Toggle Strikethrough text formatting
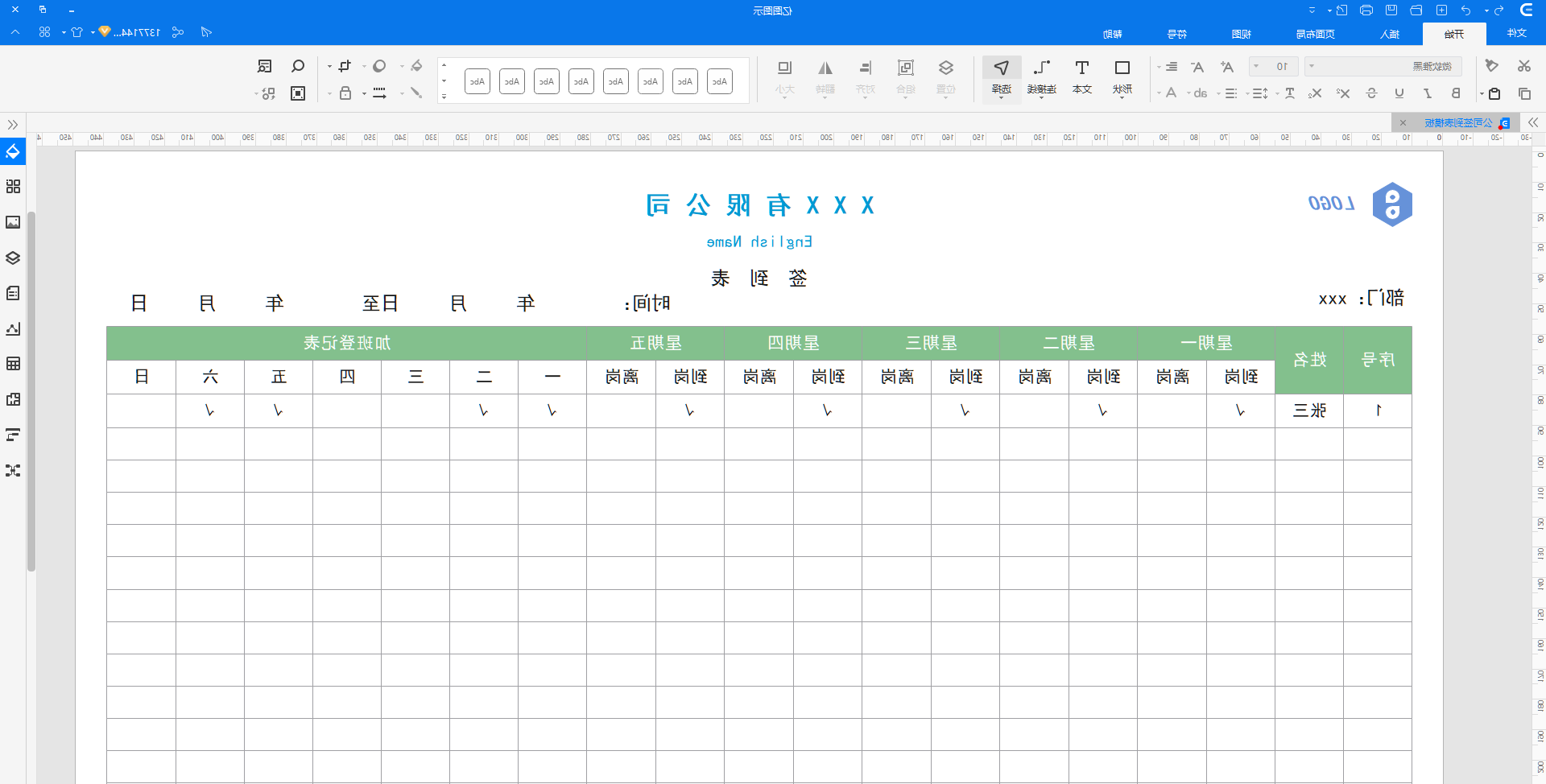Viewport: 1546px width, 784px height. [x=1372, y=93]
